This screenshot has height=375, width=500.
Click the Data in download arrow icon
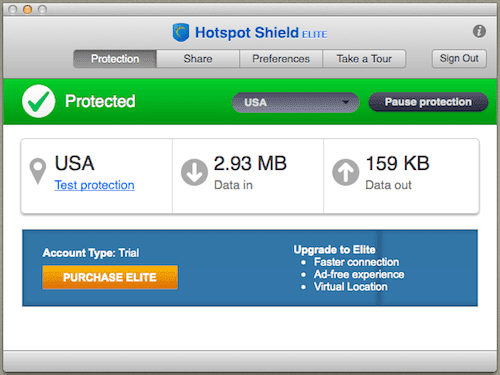pos(194,172)
